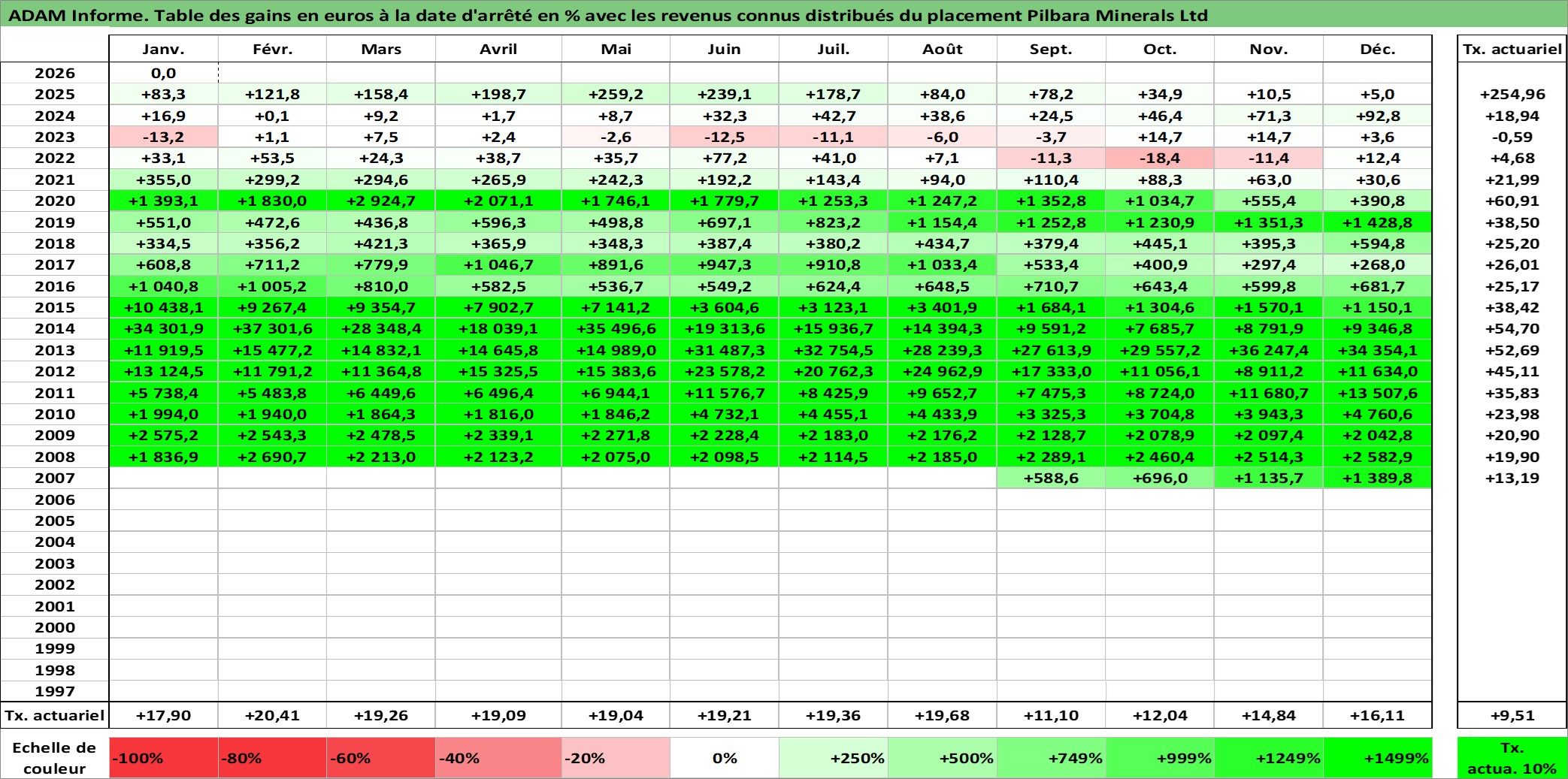
Task: Select the Juin column header
Action: 725,49
